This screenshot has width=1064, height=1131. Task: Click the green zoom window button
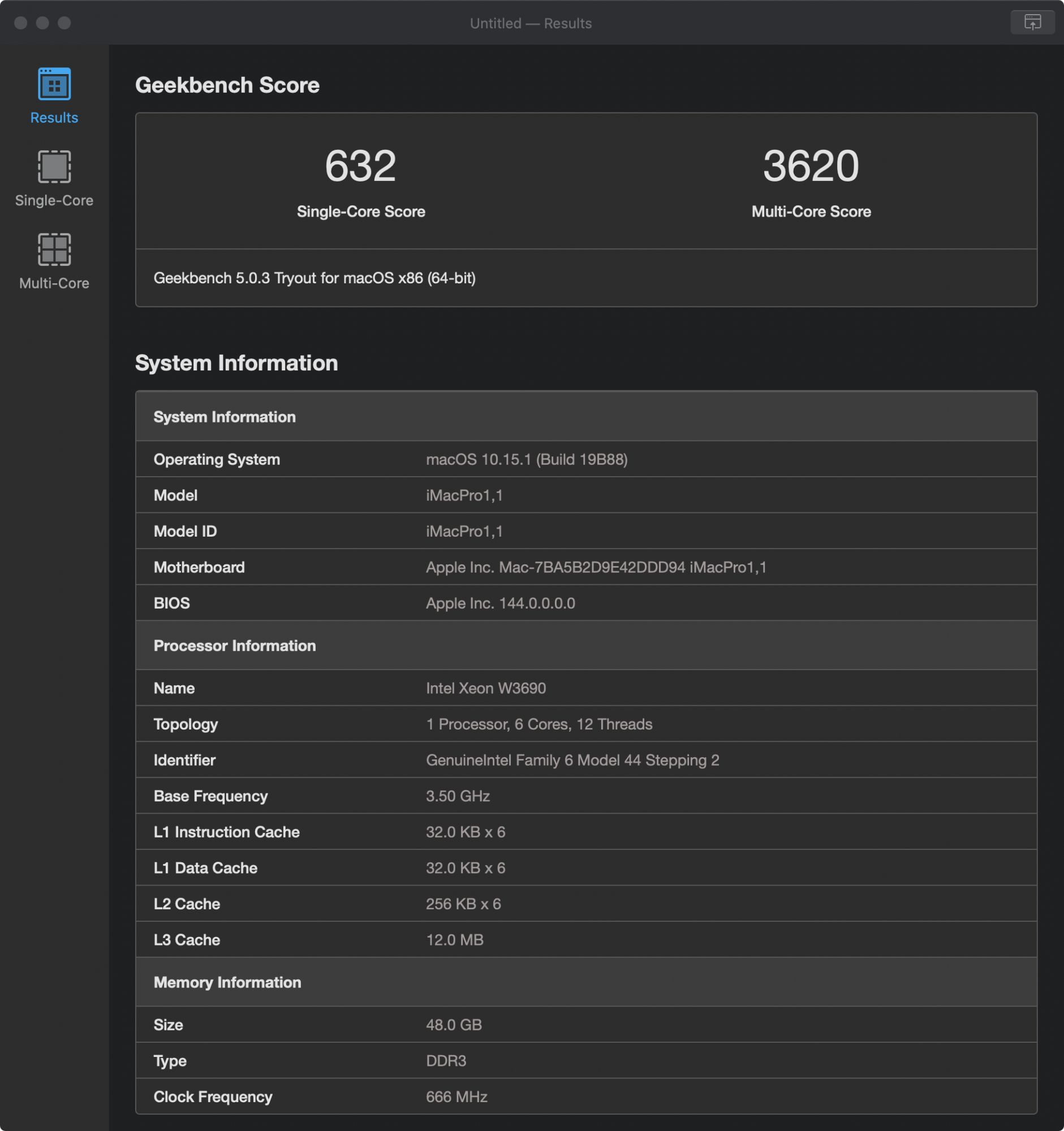click(x=64, y=23)
